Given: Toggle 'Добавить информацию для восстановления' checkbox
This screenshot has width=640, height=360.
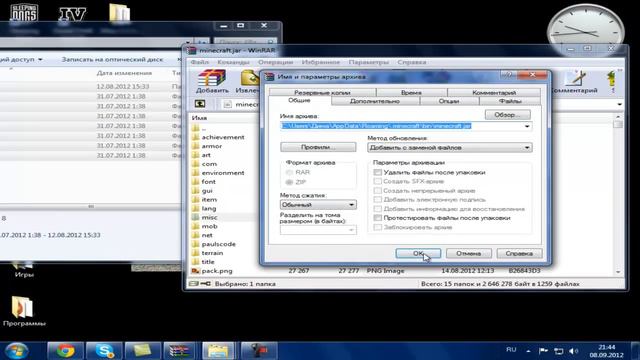Looking at the screenshot, I should click(378, 209).
